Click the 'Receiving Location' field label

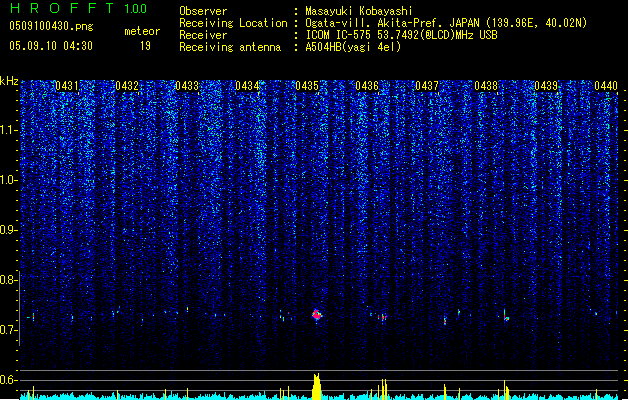(x=233, y=23)
